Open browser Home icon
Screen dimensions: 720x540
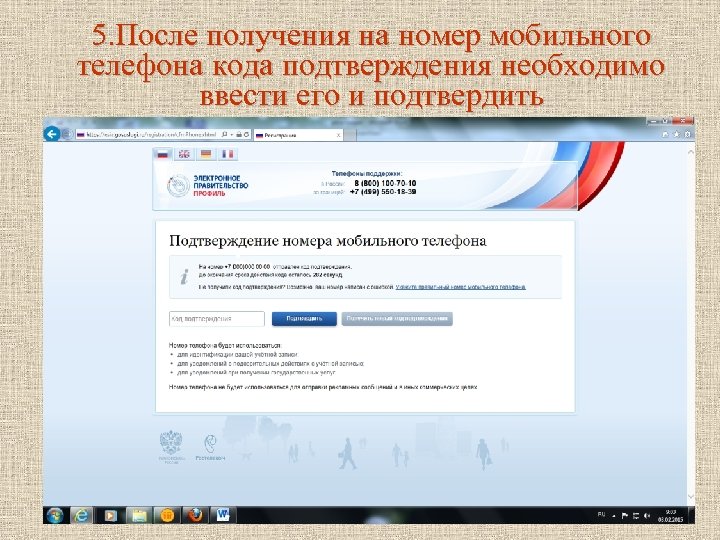(x=665, y=135)
